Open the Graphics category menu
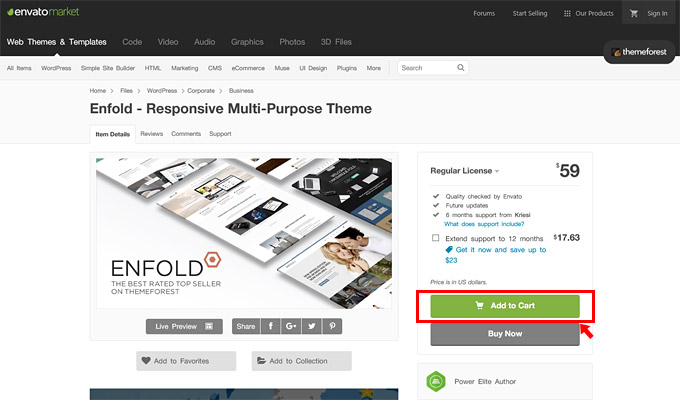Viewport: 680px width, 400px height. (x=247, y=42)
